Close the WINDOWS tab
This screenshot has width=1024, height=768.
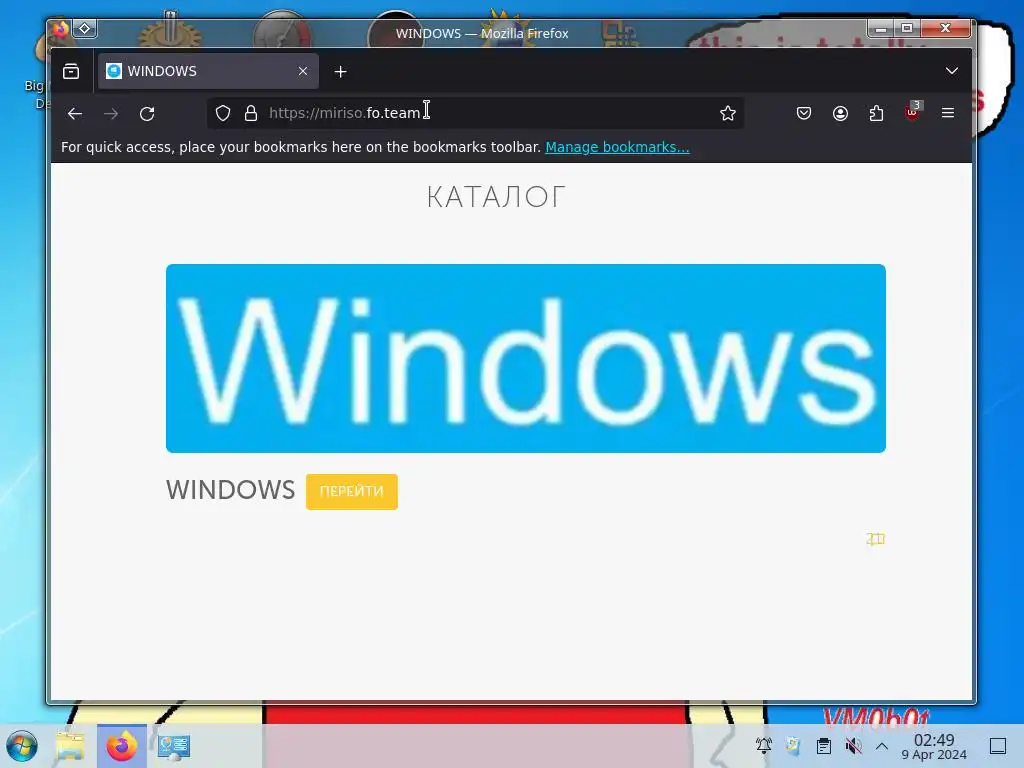point(302,71)
